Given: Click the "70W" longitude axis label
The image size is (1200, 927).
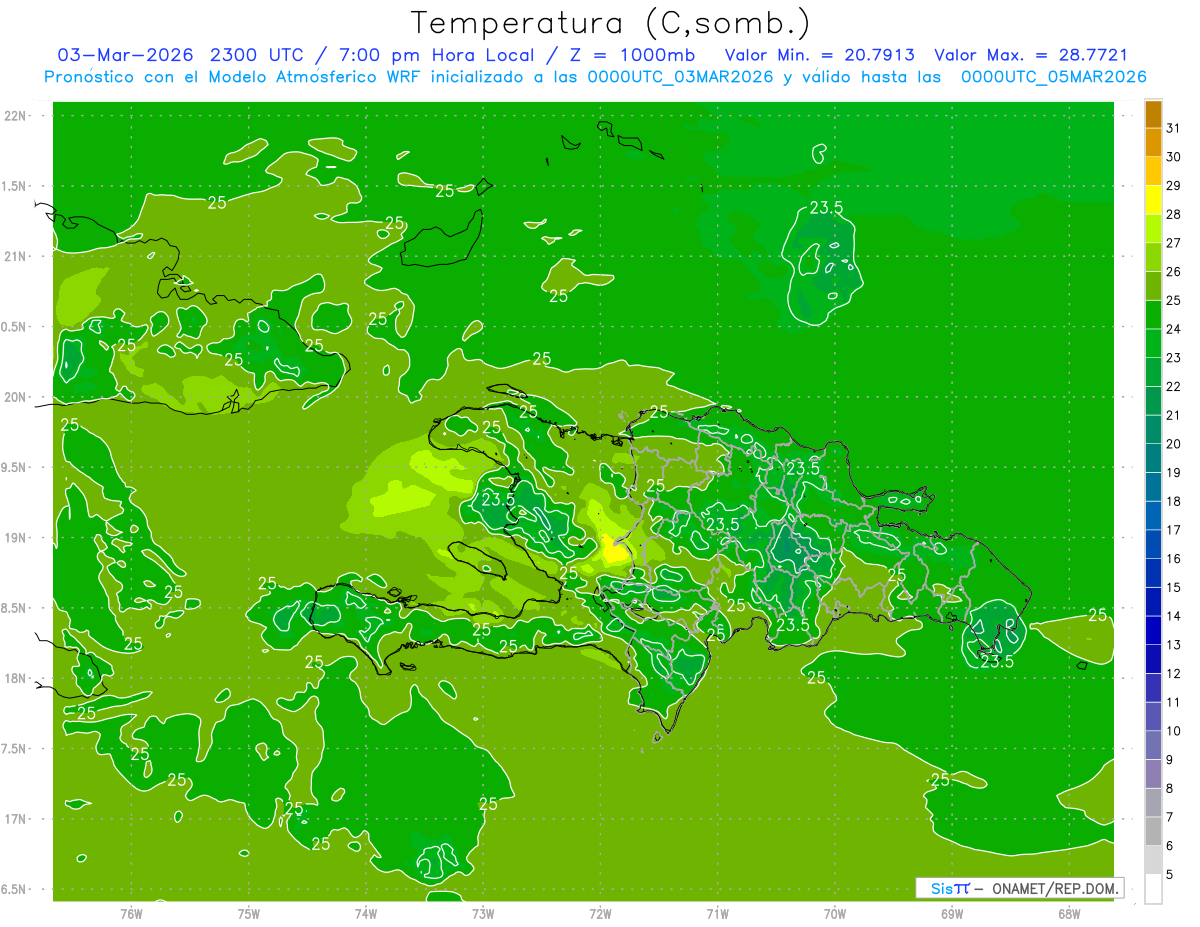Looking at the screenshot, I should point(835,913).
